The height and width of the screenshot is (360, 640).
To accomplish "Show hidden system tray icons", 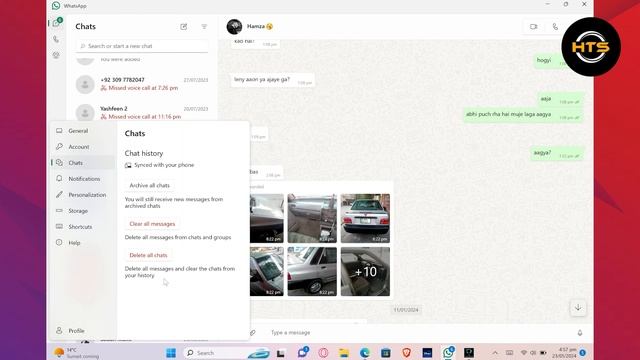I will (495, 353).
